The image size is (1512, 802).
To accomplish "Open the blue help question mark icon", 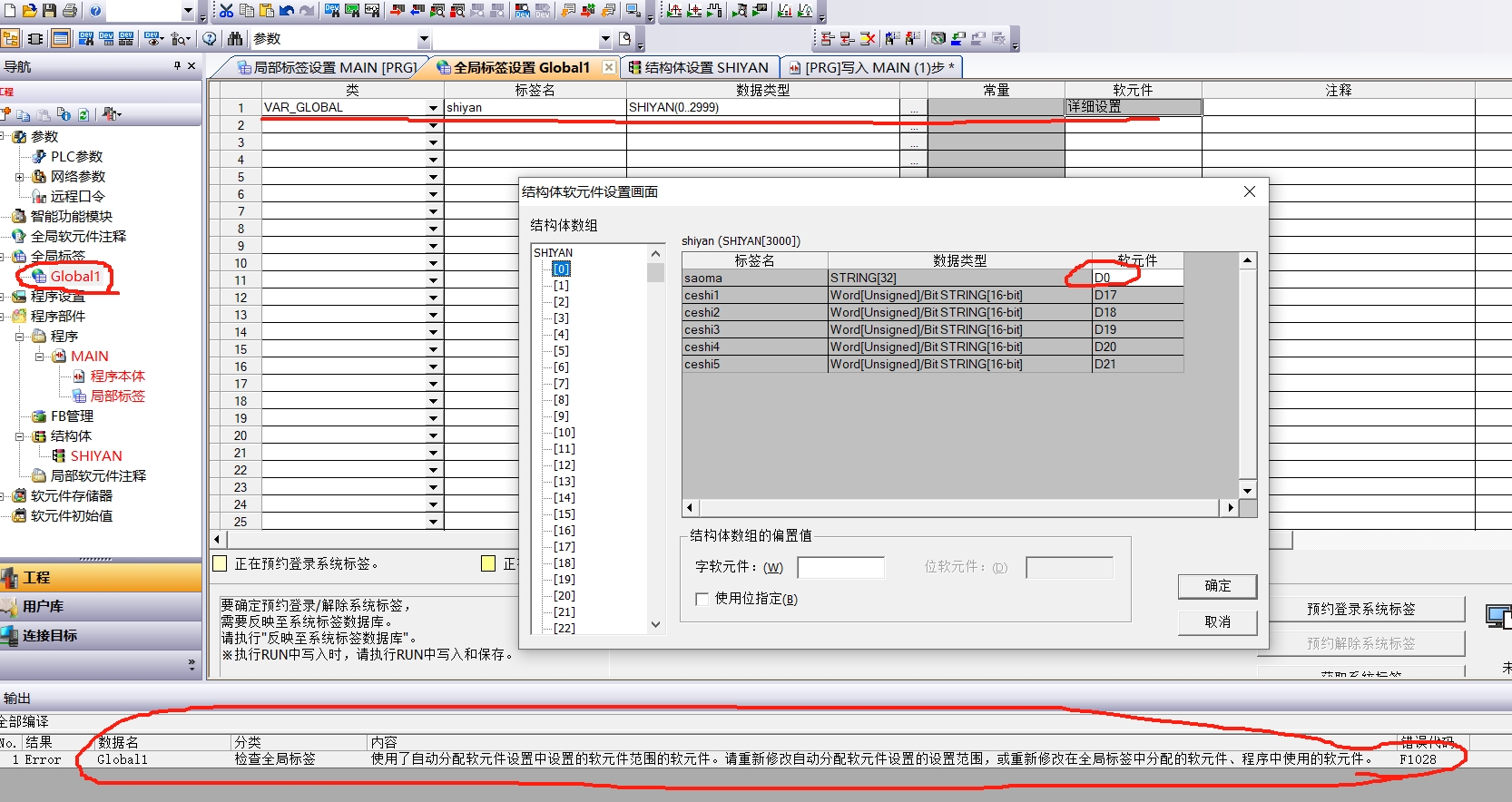I will (x=95, y=11).
